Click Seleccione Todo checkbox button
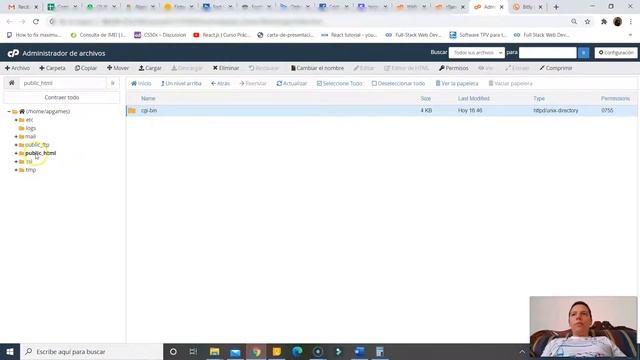Screen dimensions: 640x360 (x=340, y=83)
